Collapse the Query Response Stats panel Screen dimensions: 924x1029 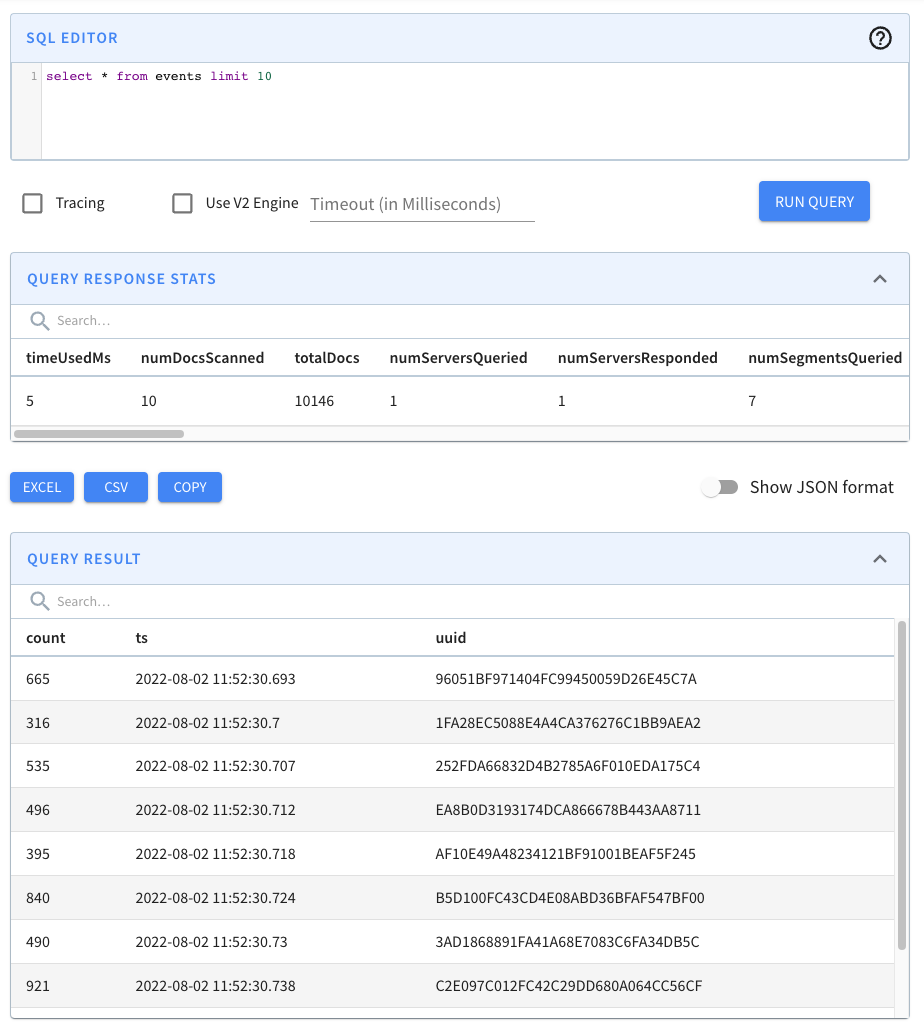click(880, 279)
